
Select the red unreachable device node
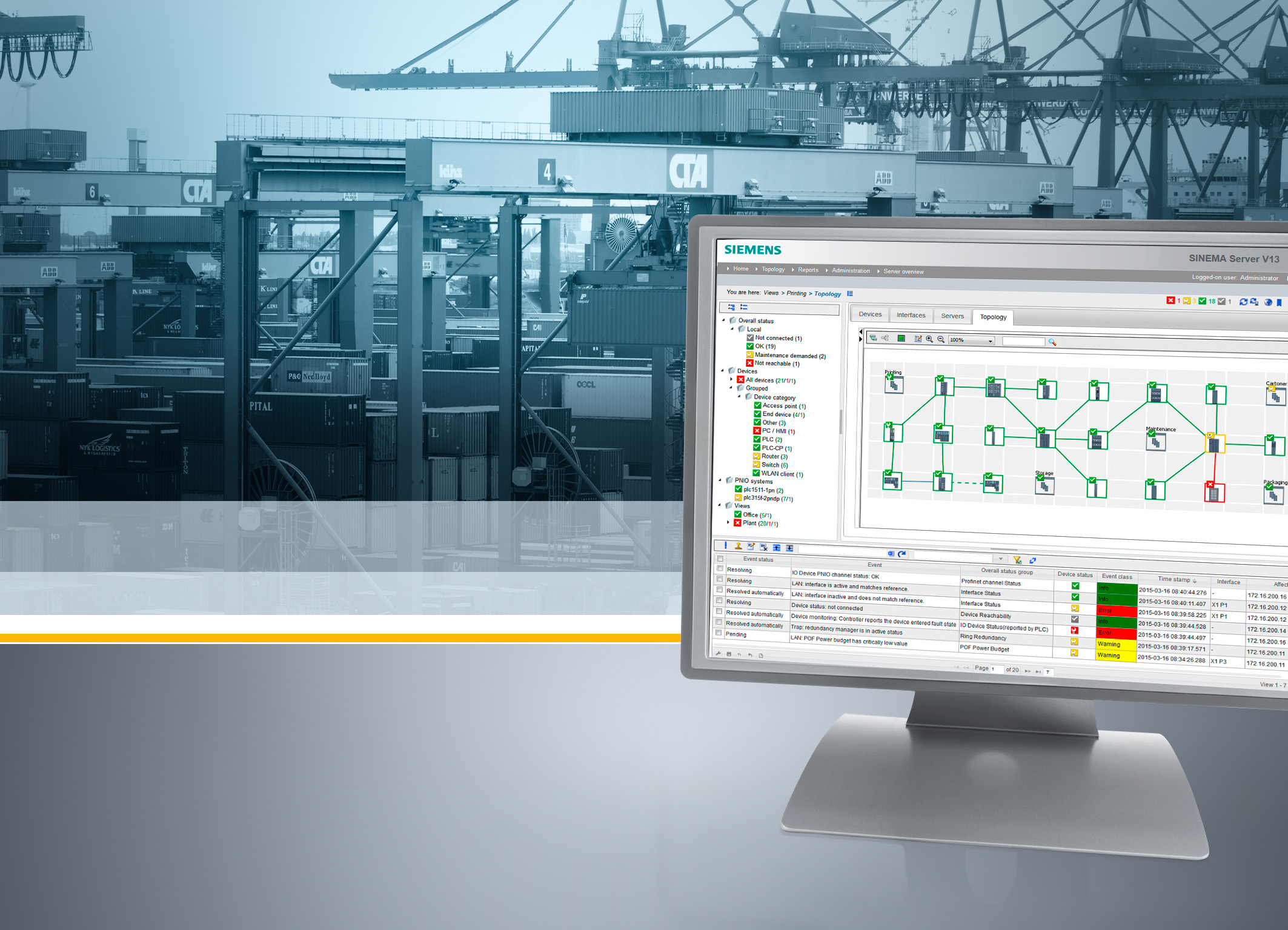pos(1213,493)
